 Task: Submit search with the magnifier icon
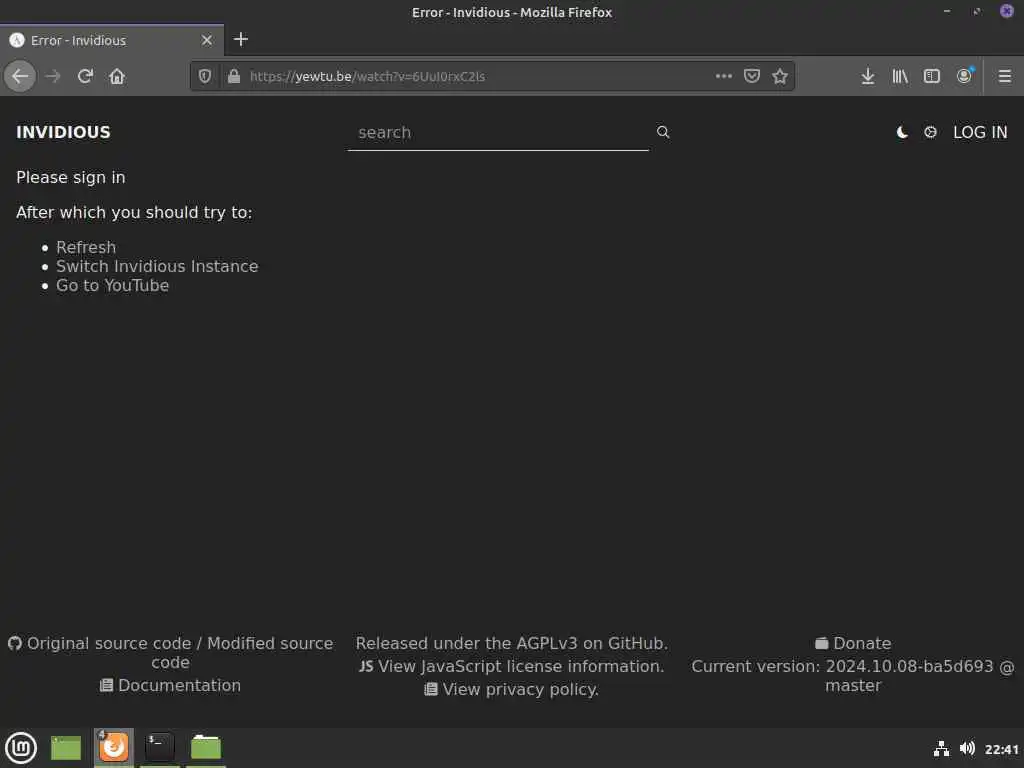point(663,132)
